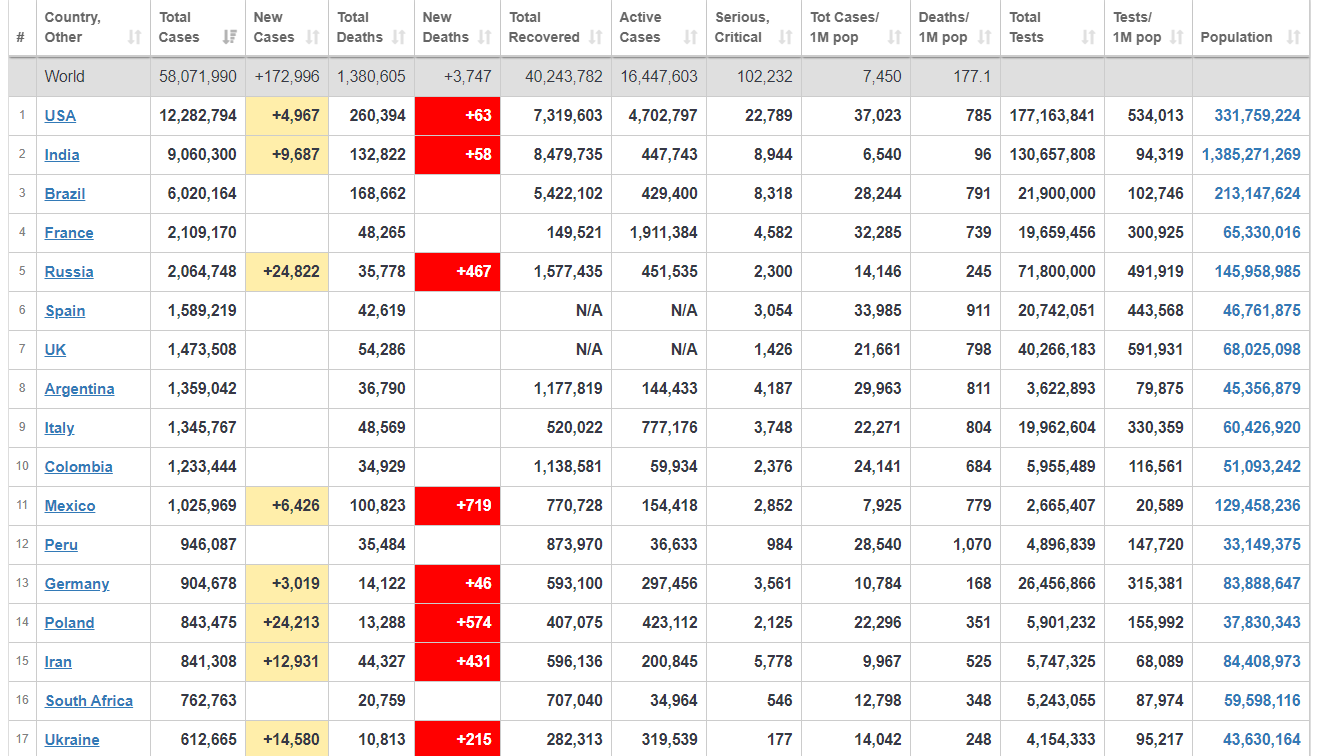Open the UK country link
The height and width of the screenshot is (756, 1317).
pos(56,350)
